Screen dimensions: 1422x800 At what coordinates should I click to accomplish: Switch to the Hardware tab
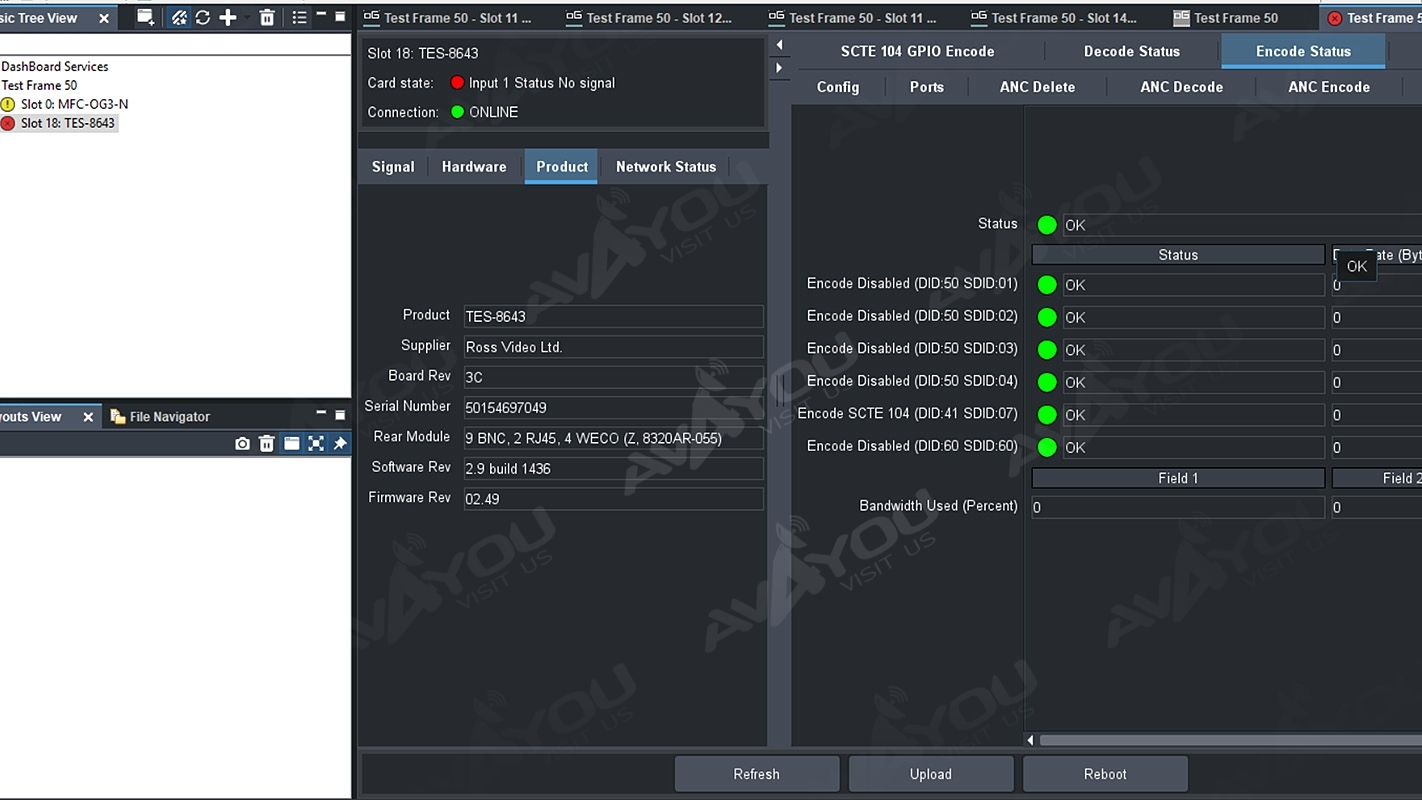click(474, 167)
